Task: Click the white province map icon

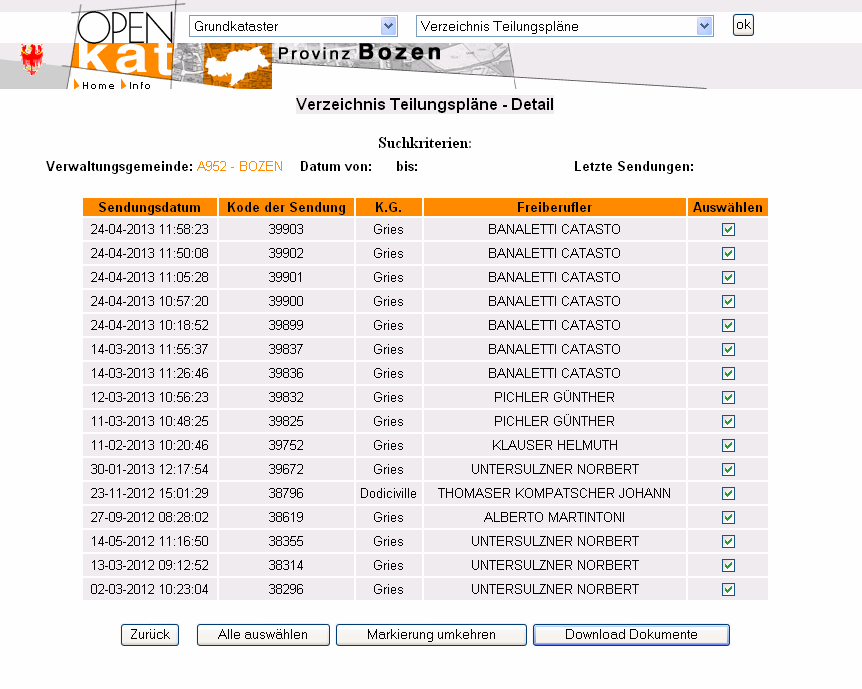Action: (238, 65)
